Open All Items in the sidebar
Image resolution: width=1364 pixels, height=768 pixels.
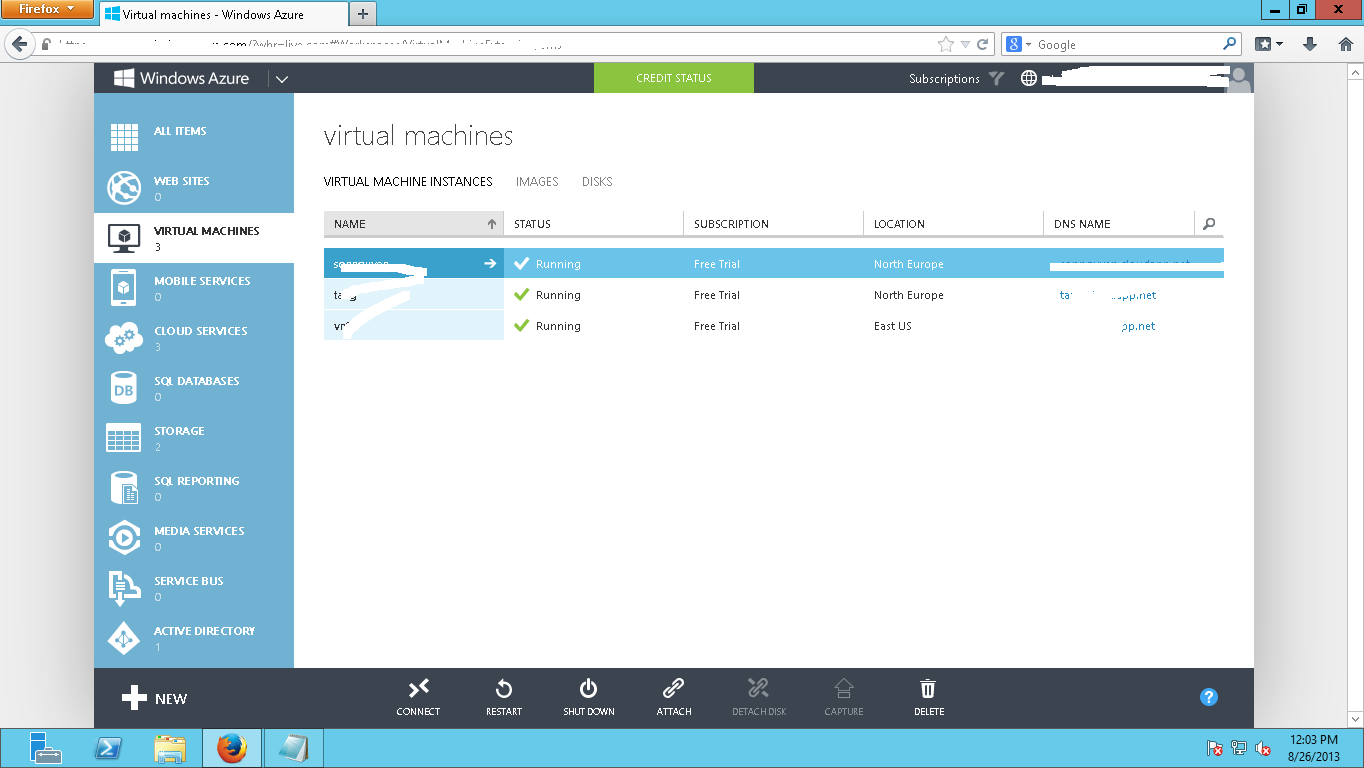tap(194, 137)
